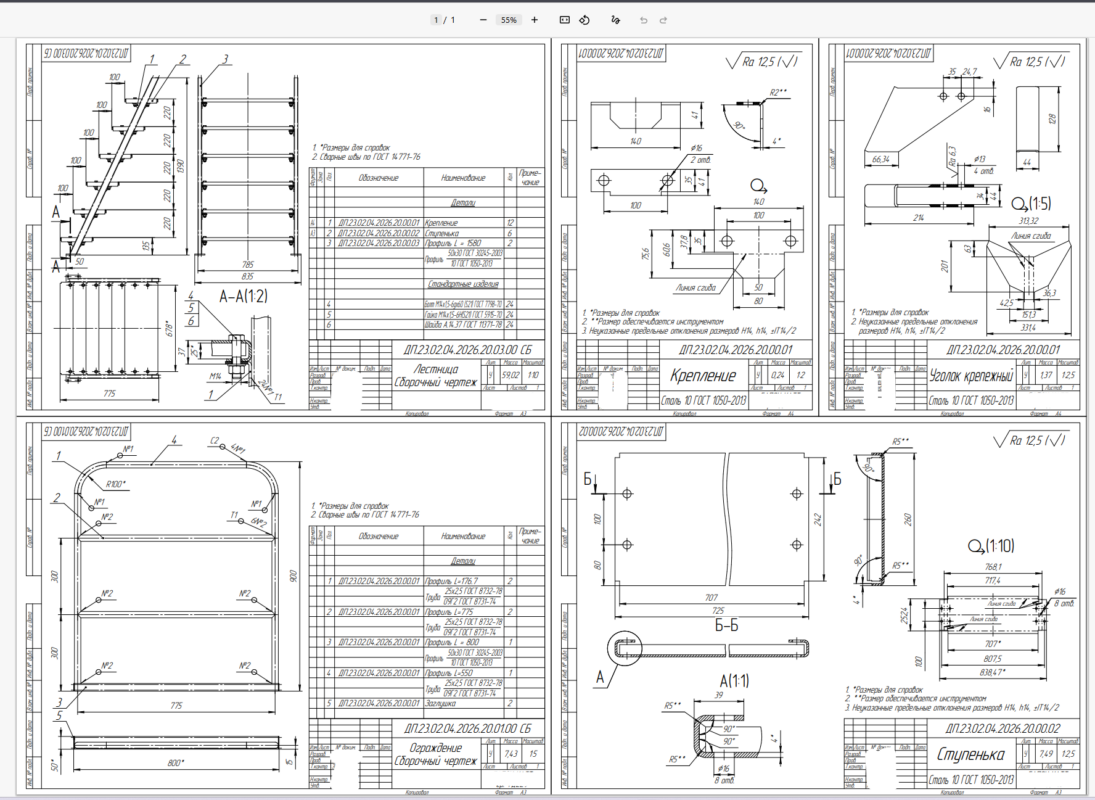Image resolution: width=1095 pixels, height=800 pixels.
Task: Click the Лестница Сборочный чертеж title
Action: 436,376
